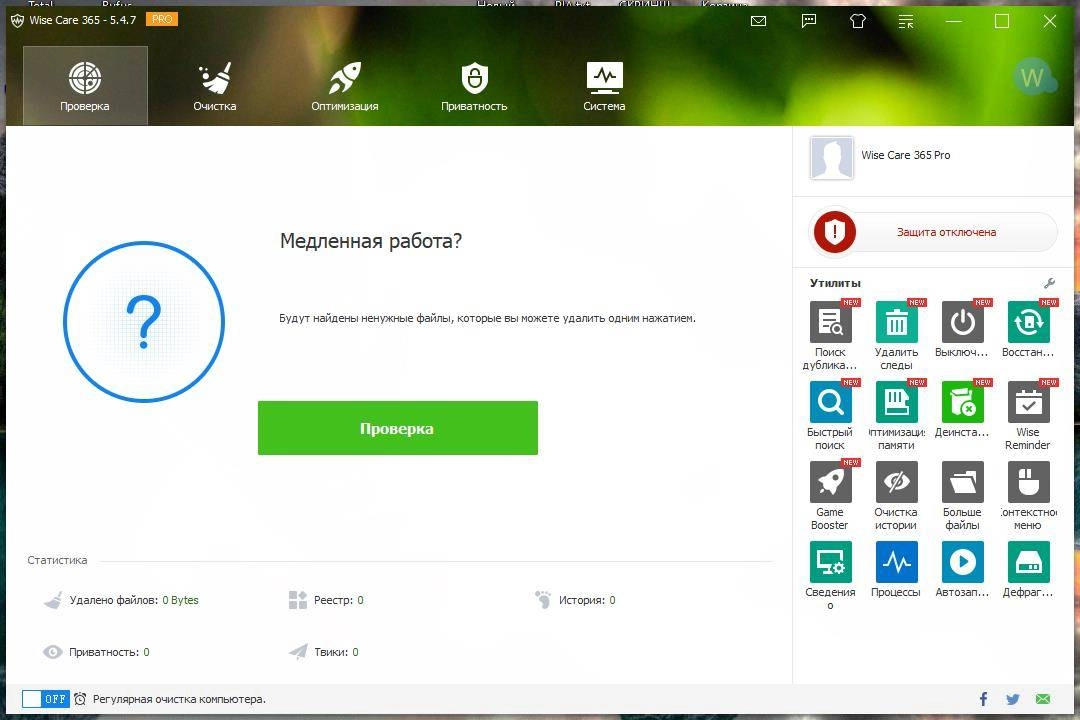Open the Проверка tab
Viewport: 1080px width, 720px height.
(85, 85)
